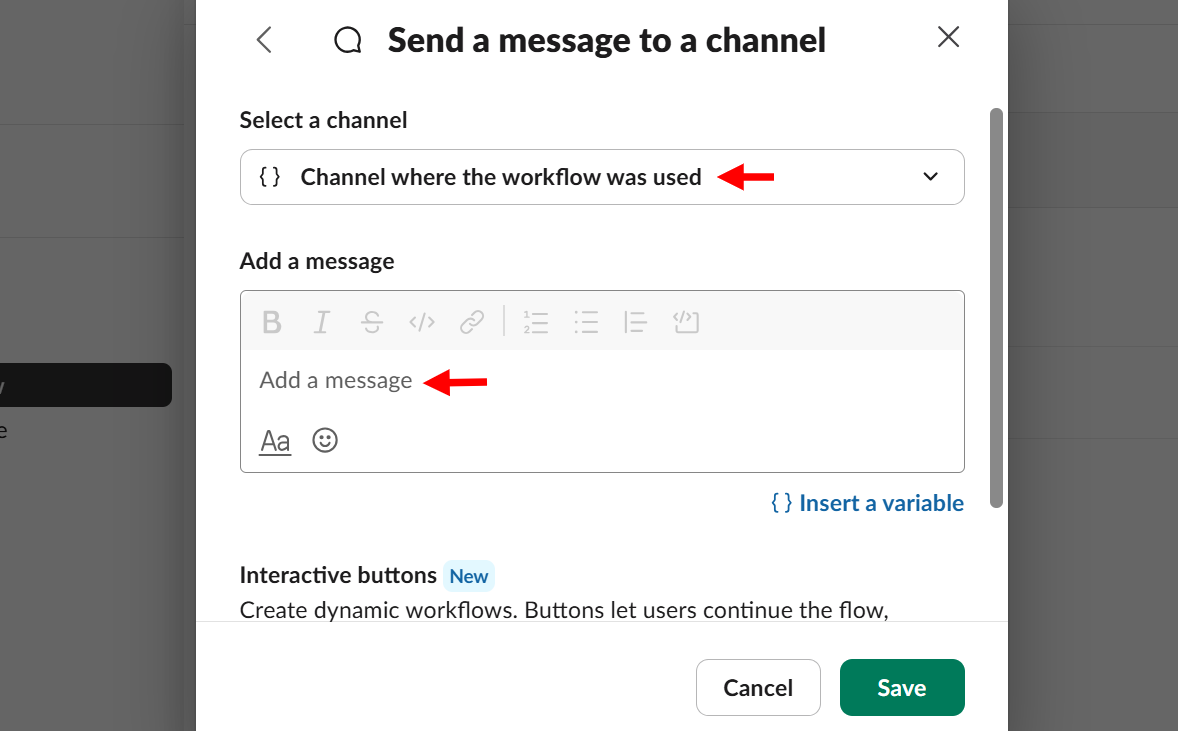Open the emoji picker
Image resolution: width=1178 pixels, height=731 pixels.
coord(324,440)
